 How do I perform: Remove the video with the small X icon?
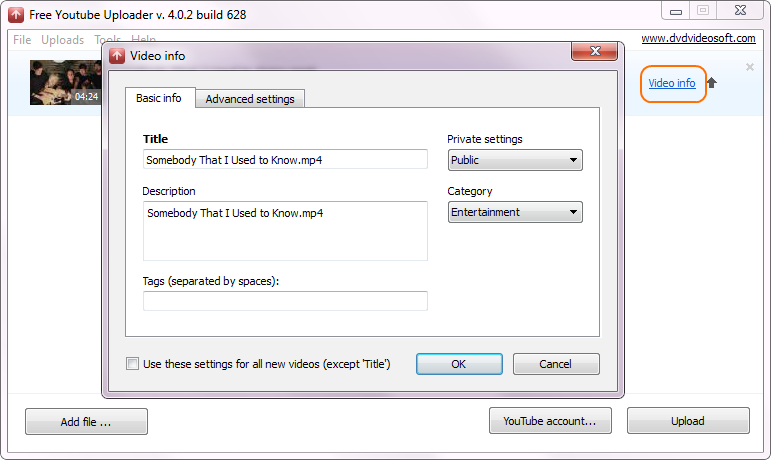tap(750, 67)
